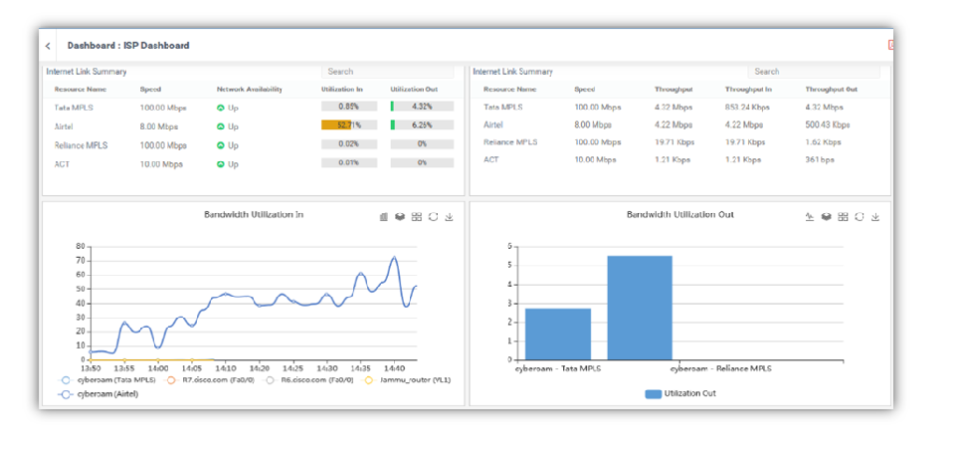Click Airtel Utilization Out bar 6.25%
The height and width of the screenshot is (457, 960).
point(422,125)
